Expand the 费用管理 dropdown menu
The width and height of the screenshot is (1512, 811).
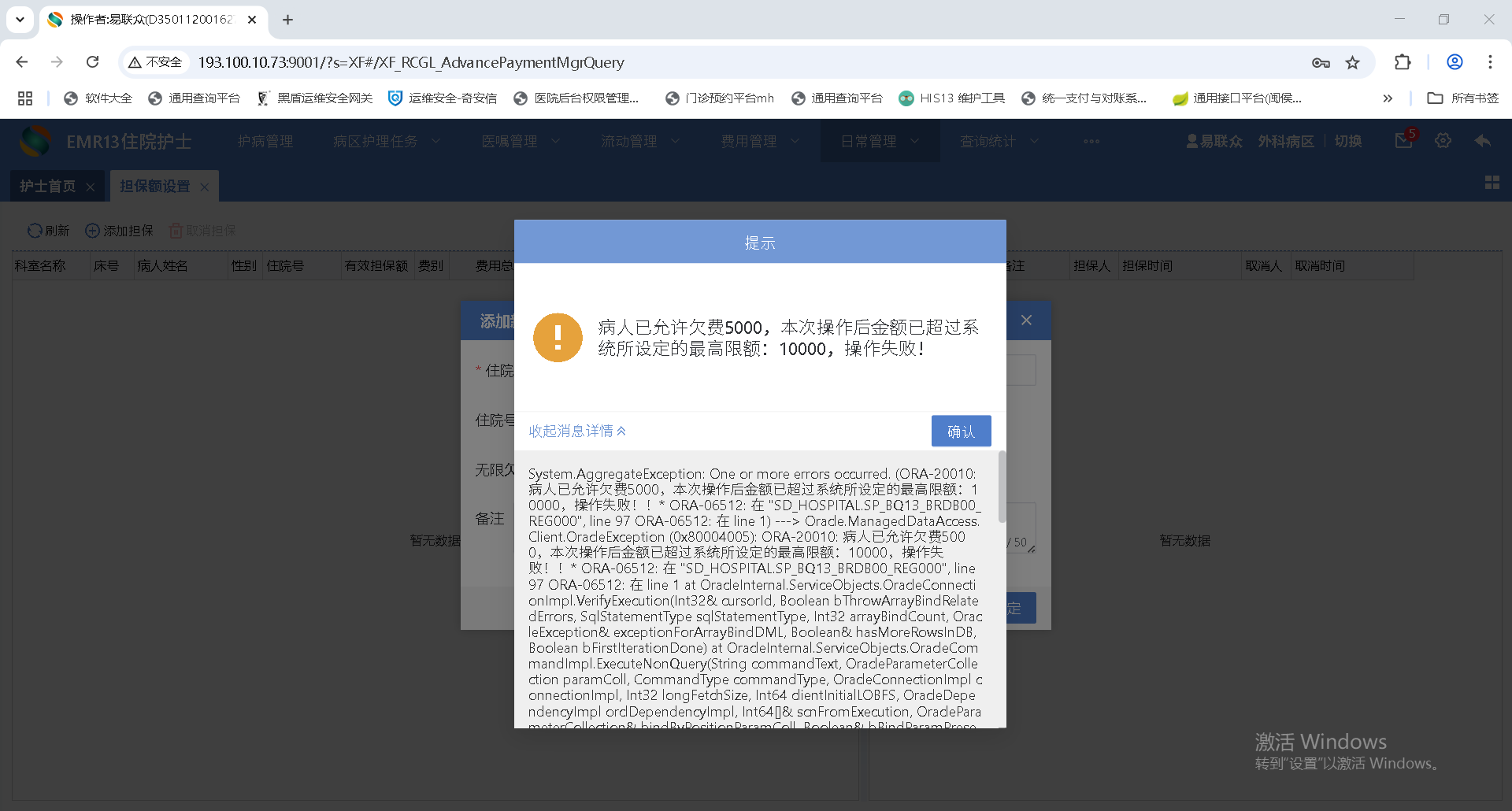pos(759,141)
